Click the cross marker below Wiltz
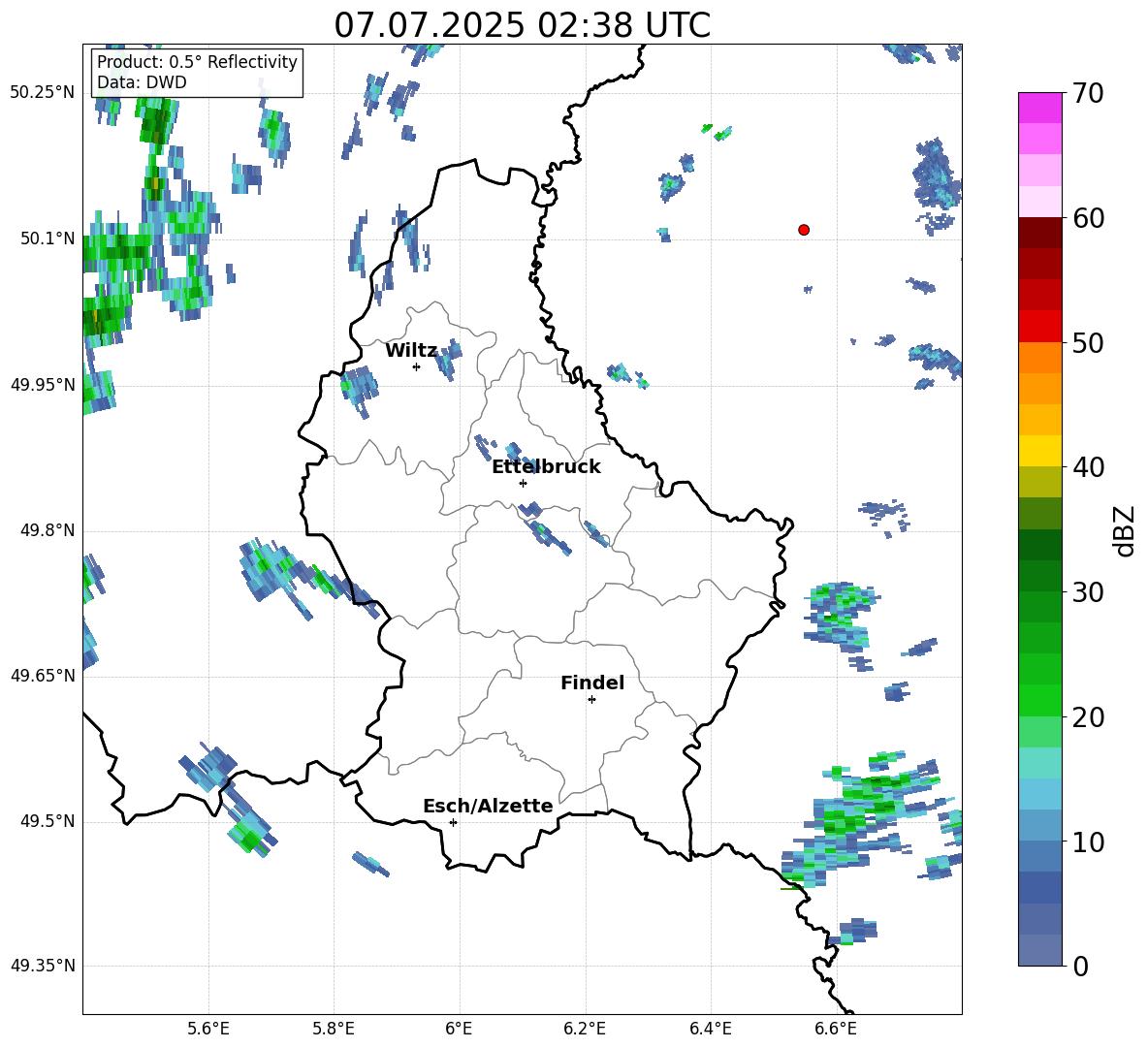Screen dimensions: 1148x1048 pyautogui.click(x=417, y=366)
